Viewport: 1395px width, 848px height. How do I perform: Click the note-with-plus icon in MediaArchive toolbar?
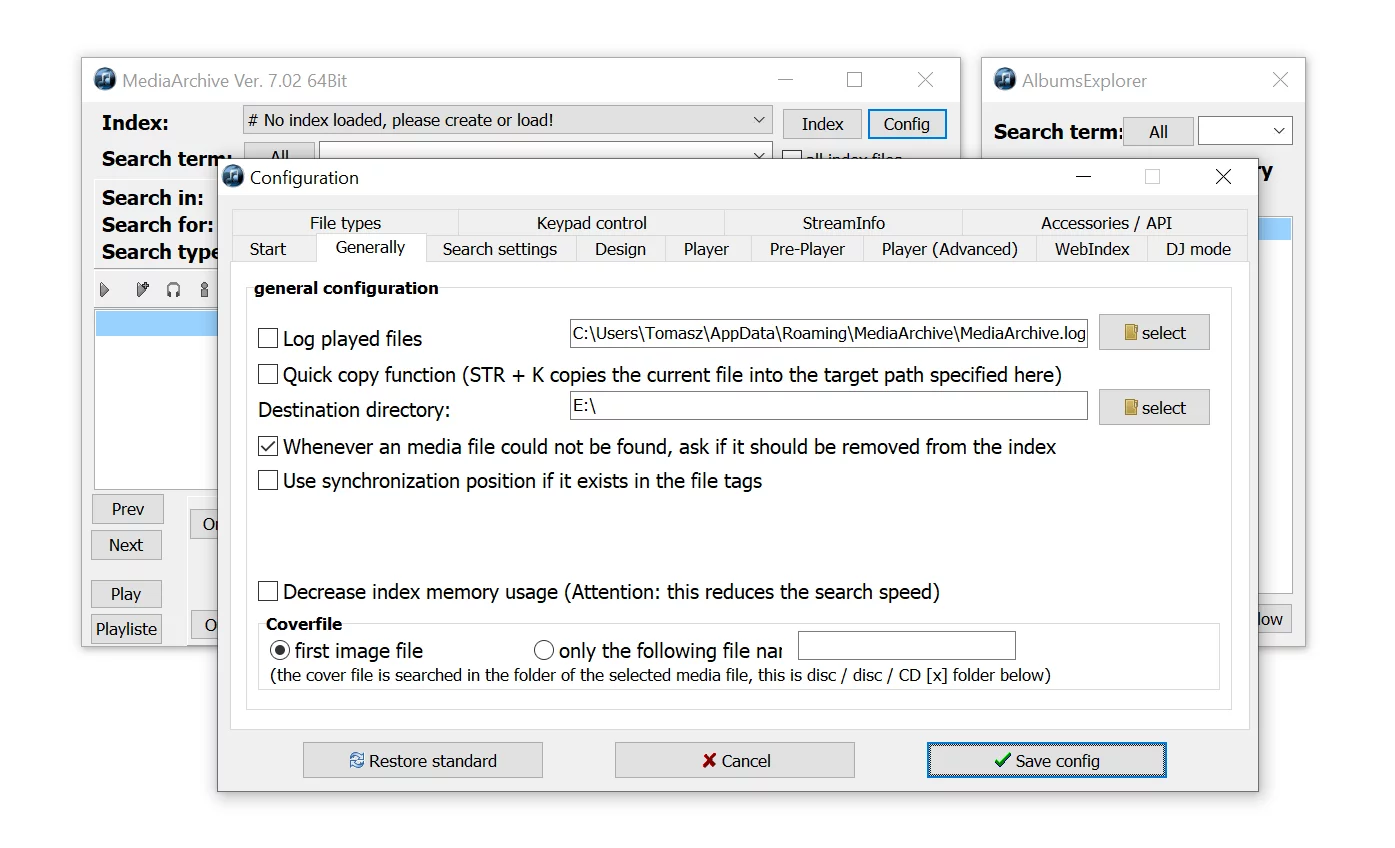coord(142,290)
